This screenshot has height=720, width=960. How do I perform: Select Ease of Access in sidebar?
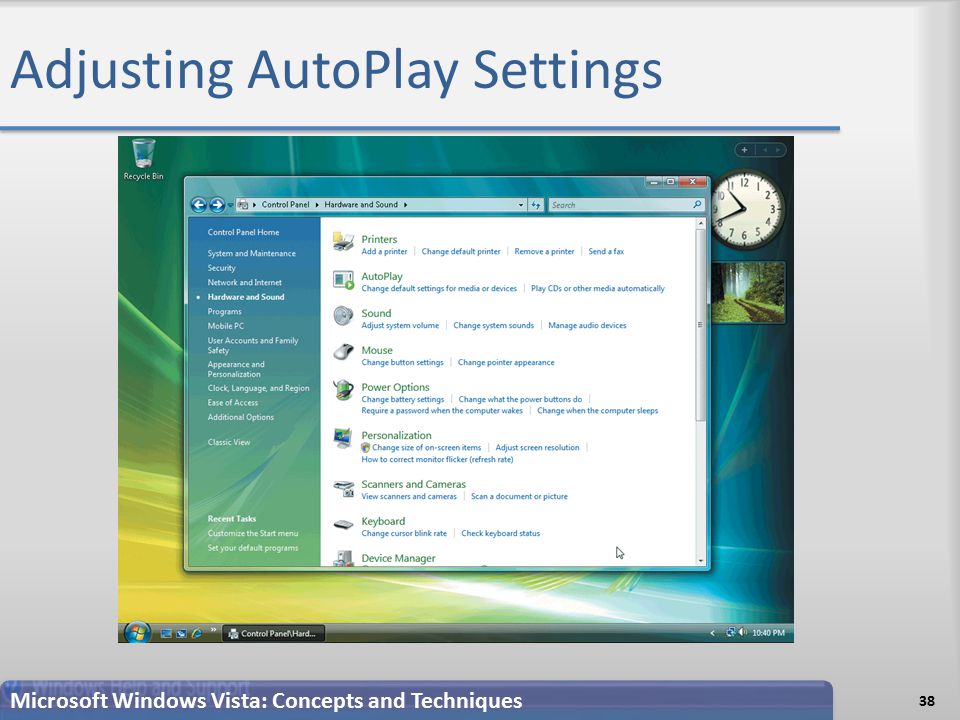(x=232, y=402)
